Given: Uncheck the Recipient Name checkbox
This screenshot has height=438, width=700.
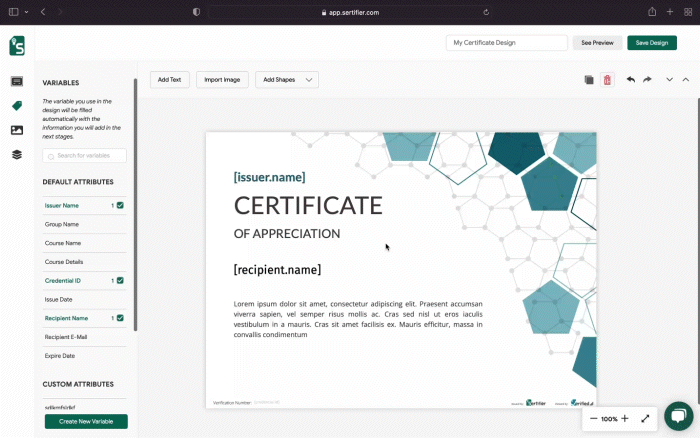Looking at the screenshot, I should point(120,318).
